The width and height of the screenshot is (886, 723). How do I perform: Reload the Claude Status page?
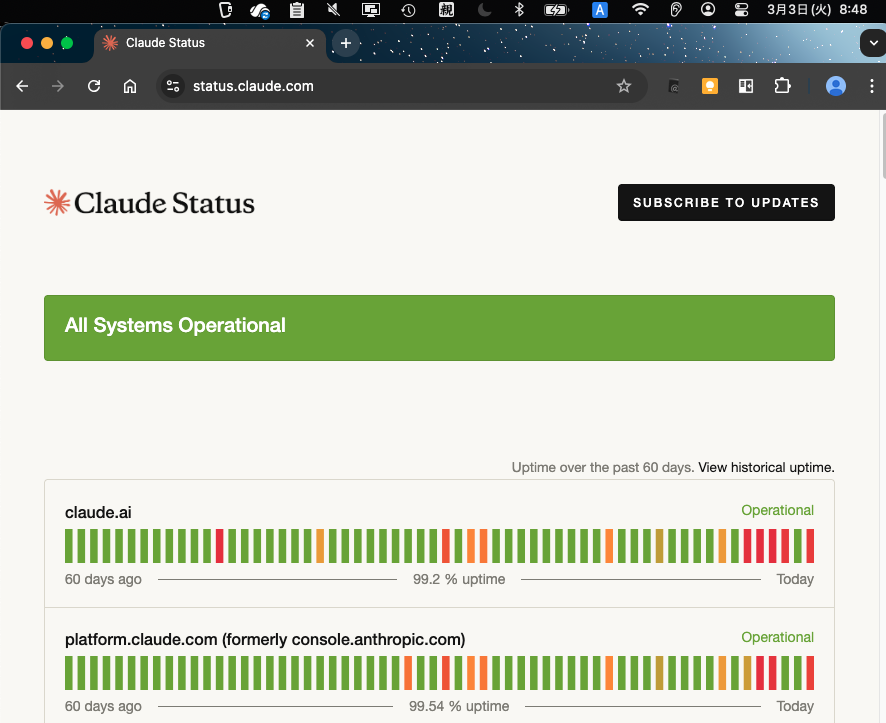pos(94,86)
